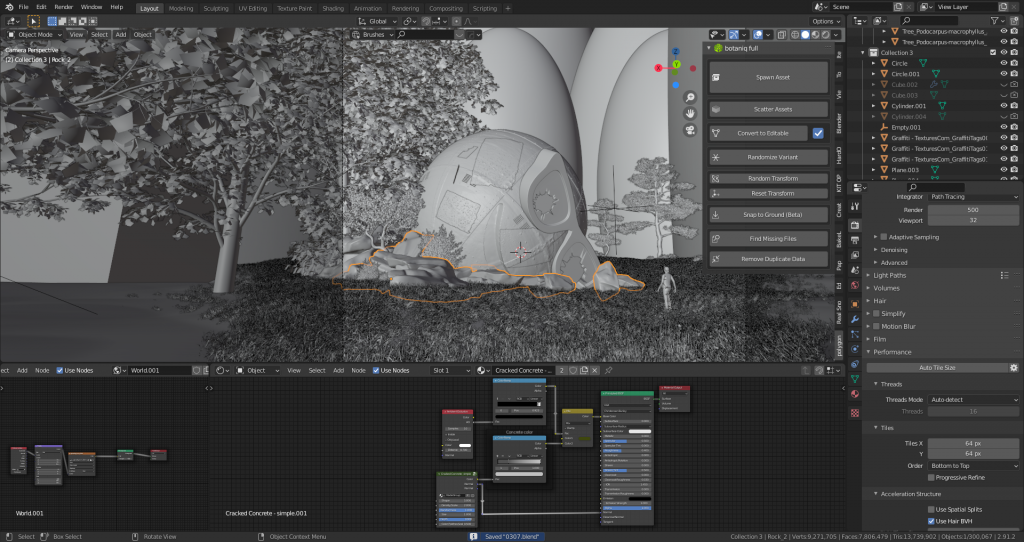Disable Use Hair BVH checkbox
This screenshot has width=1024, height=542.
click(931, 521)
